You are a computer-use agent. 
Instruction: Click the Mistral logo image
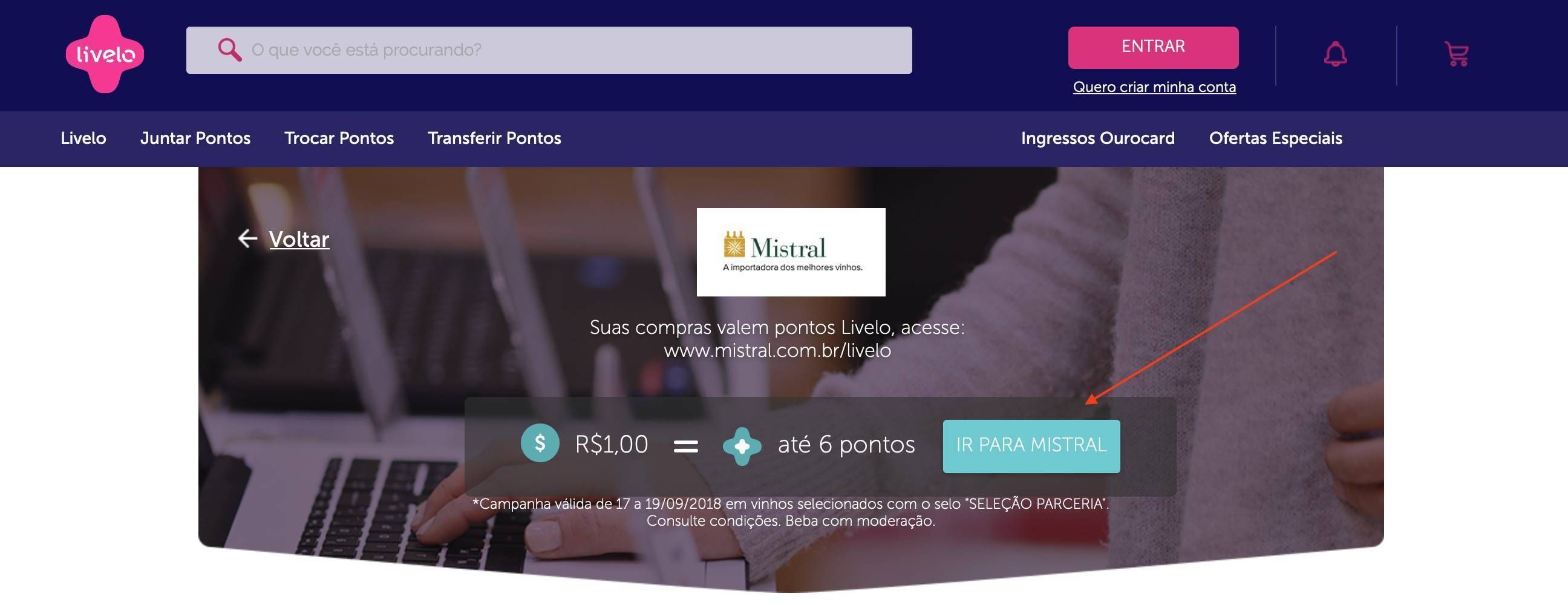[x=791, y=252]
